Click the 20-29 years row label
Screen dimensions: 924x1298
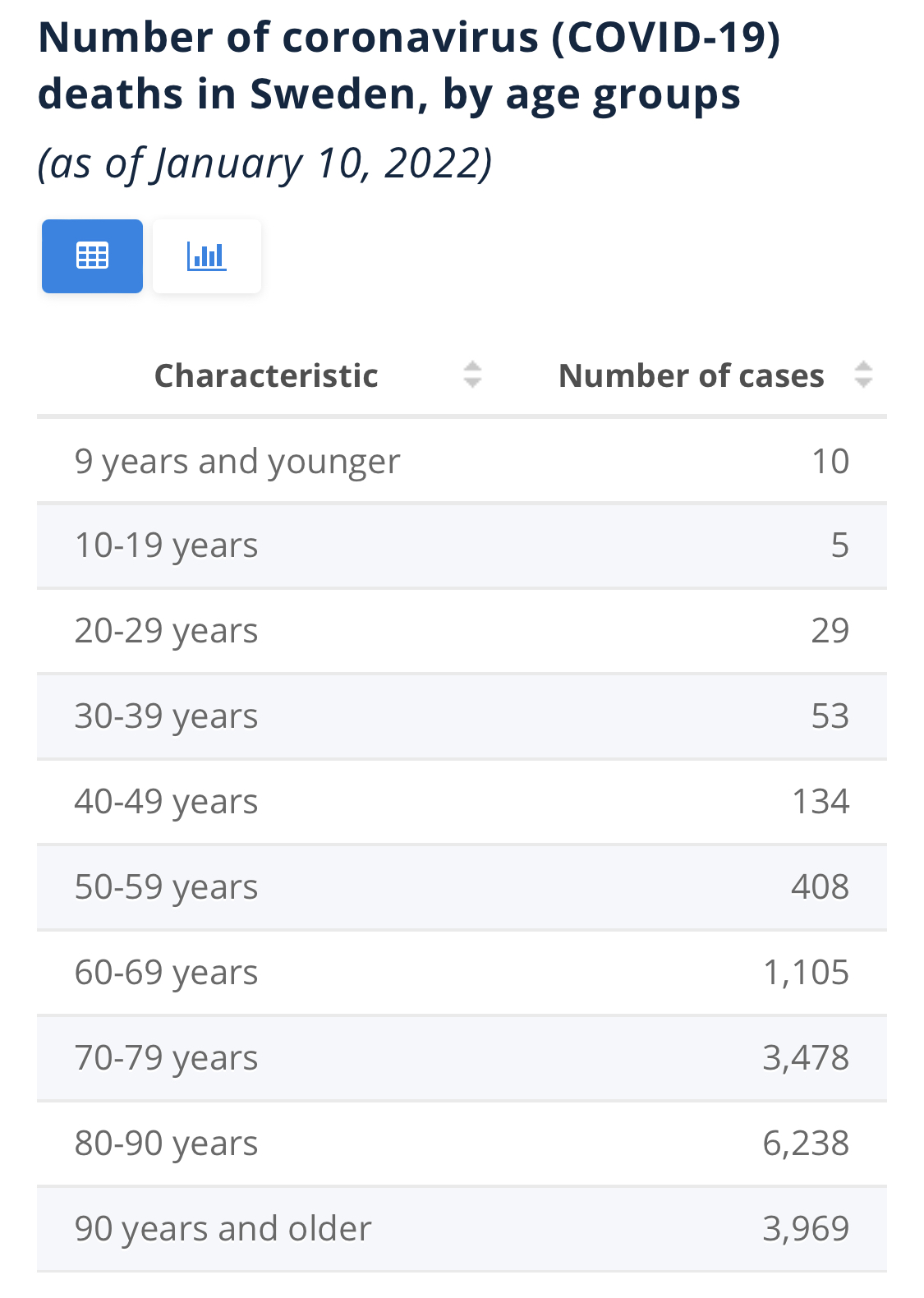click(x=166, y=631)
